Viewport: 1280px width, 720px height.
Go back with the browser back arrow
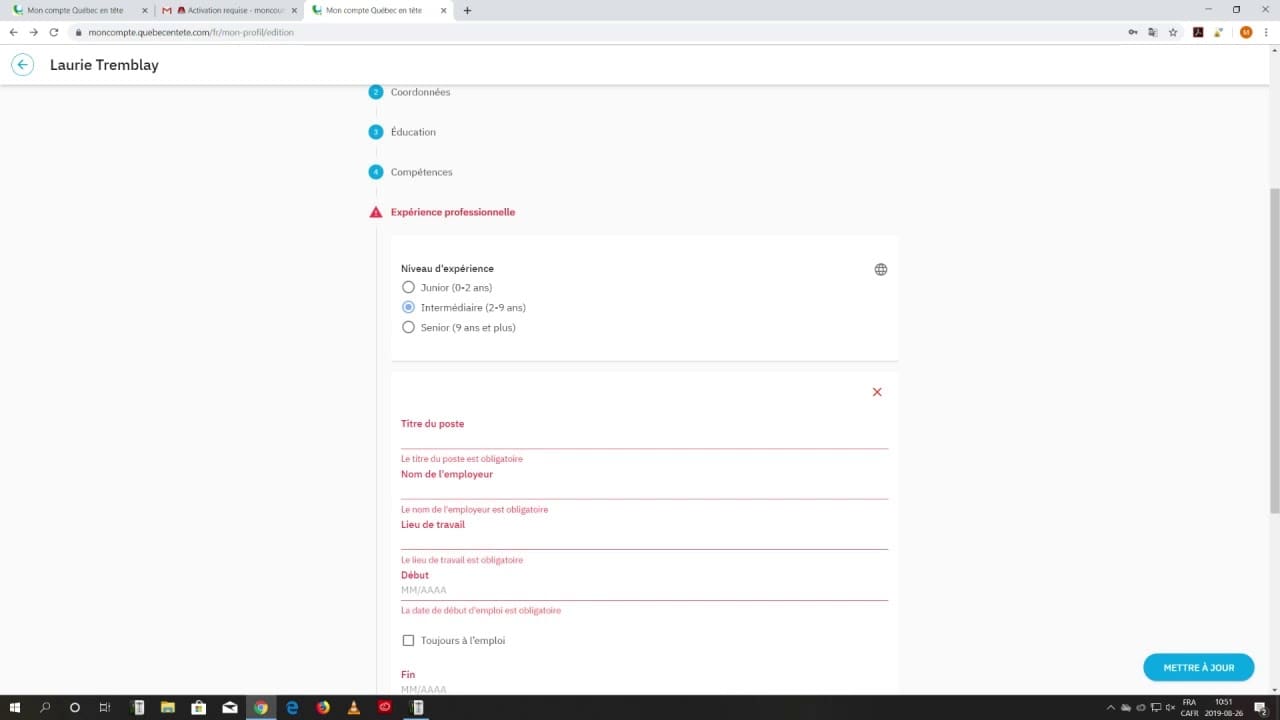point(13,32)
